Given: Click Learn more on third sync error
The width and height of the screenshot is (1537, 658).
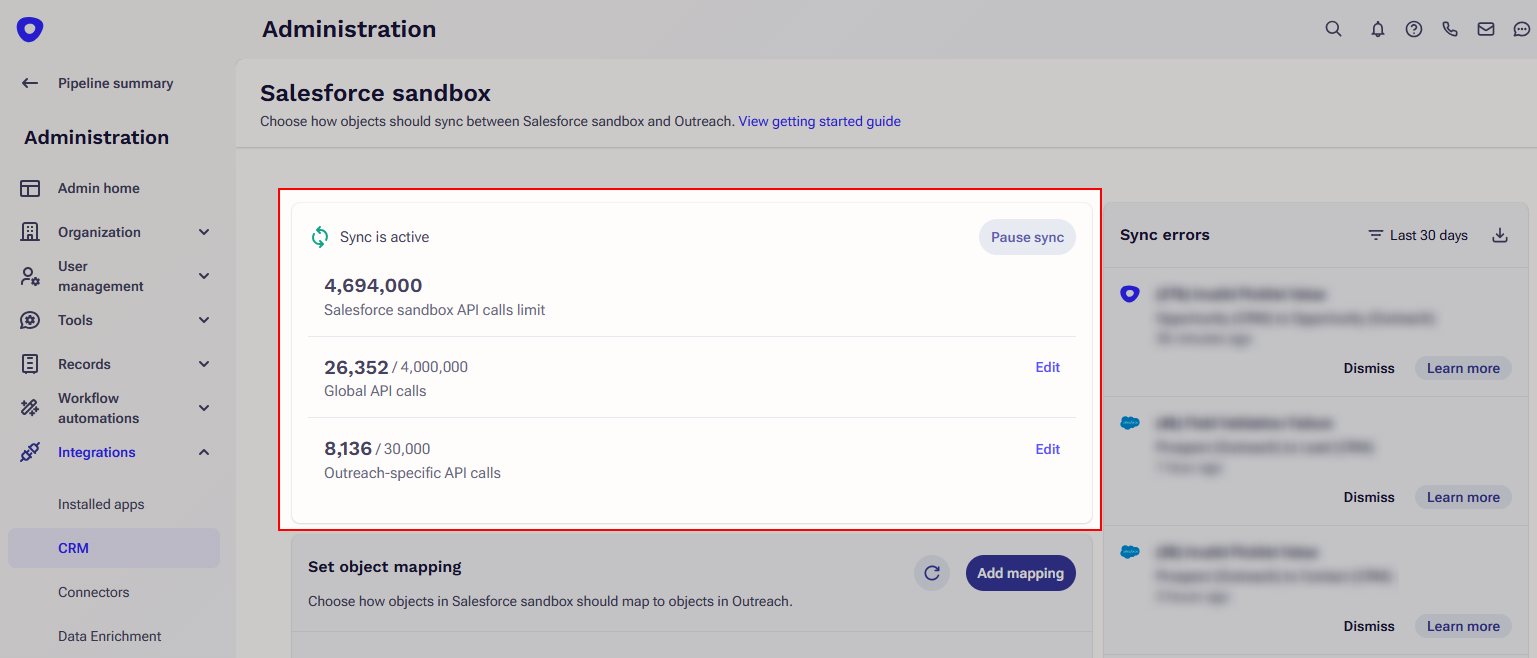Looking at the screenshot, I should [x=1463, y=626].
